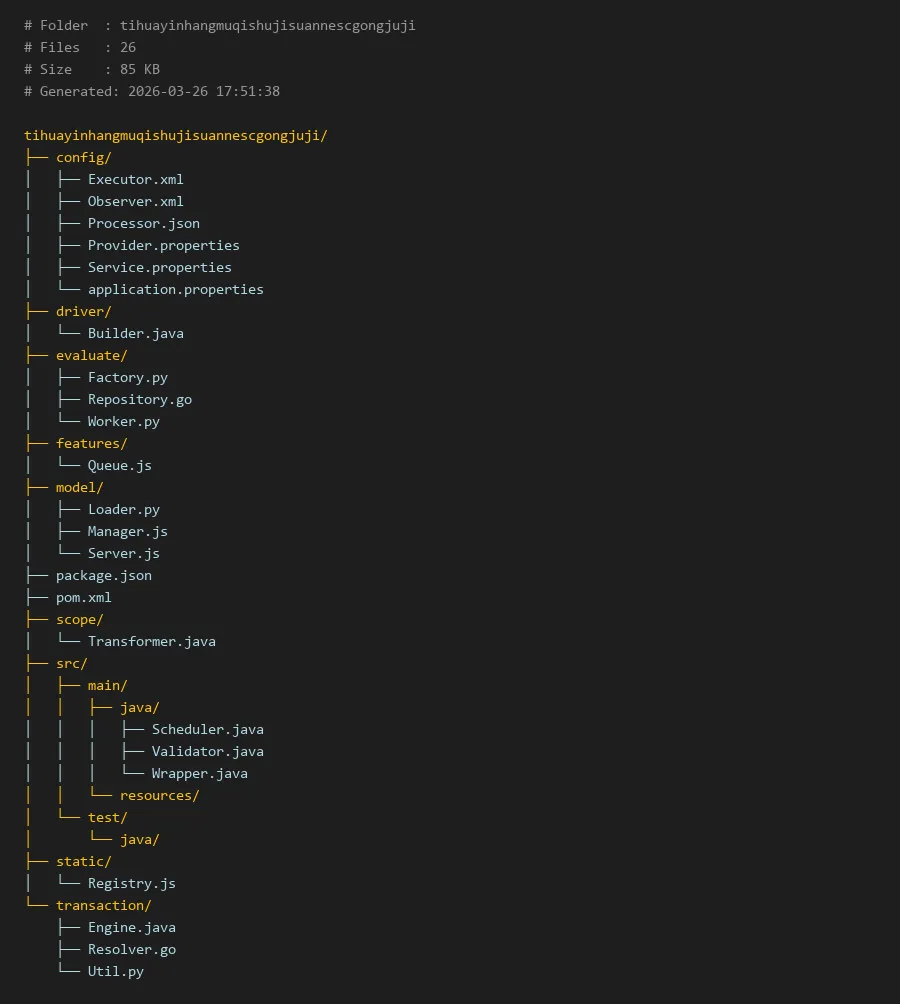
Task: Open Registry.js under static
Action: click(x=131, y=884)
